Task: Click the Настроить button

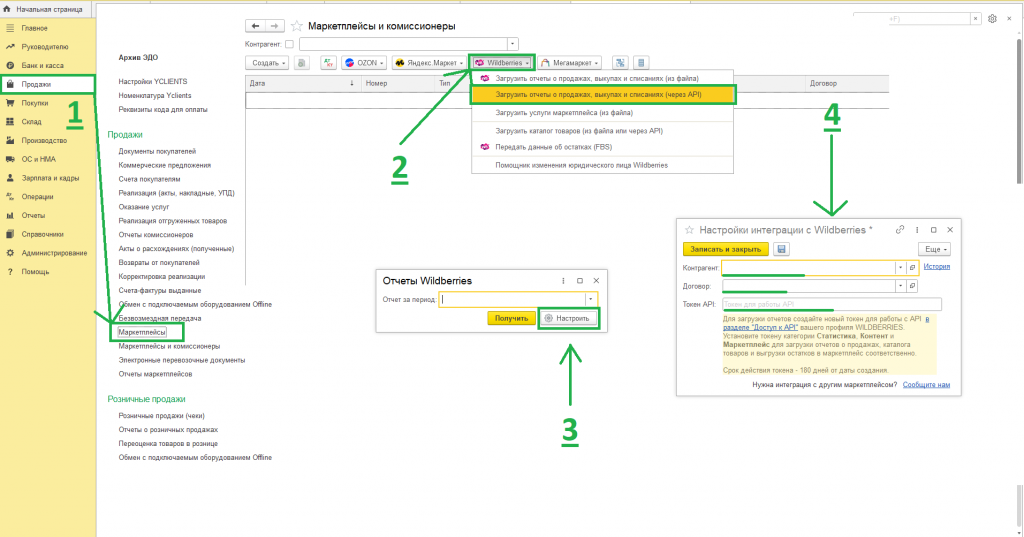Action: pyautogui.click(x=568, y=318)
